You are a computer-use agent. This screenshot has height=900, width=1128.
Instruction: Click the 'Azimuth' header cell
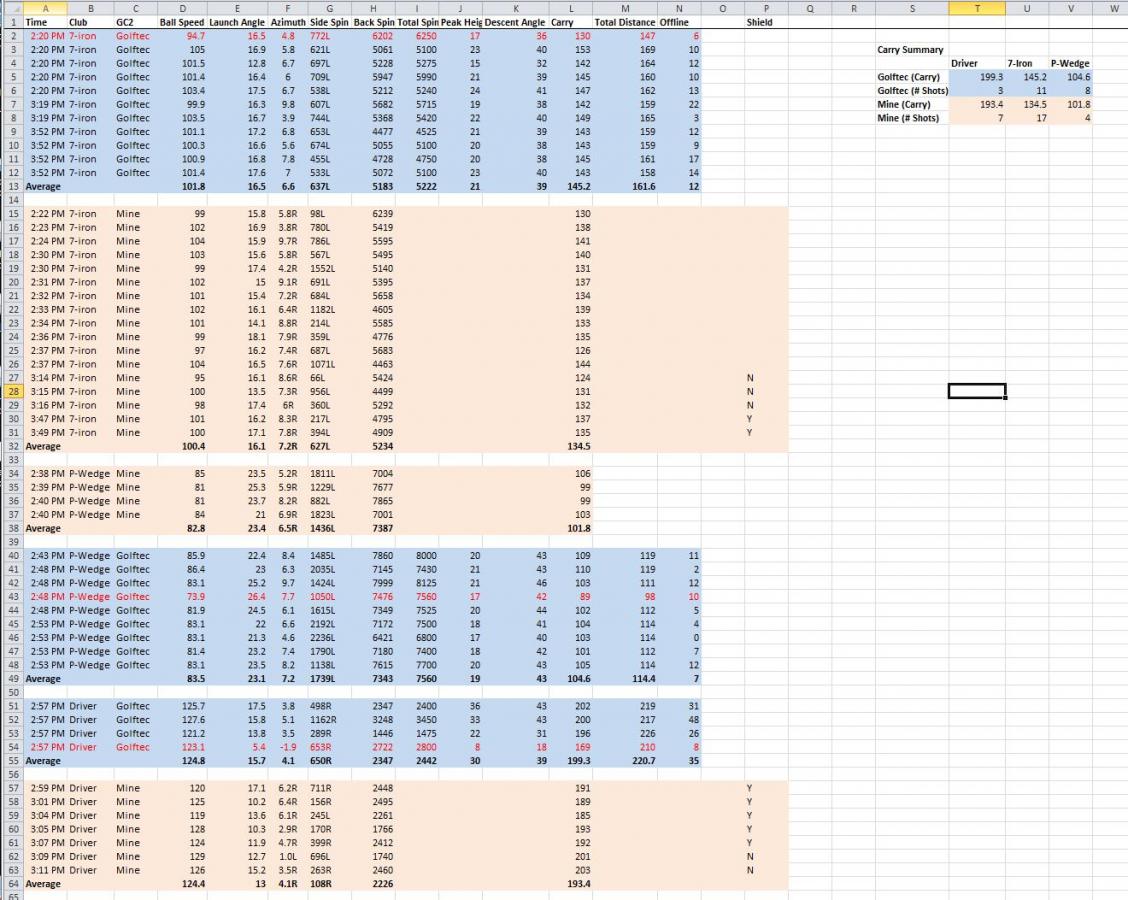[x=288, y=22]
